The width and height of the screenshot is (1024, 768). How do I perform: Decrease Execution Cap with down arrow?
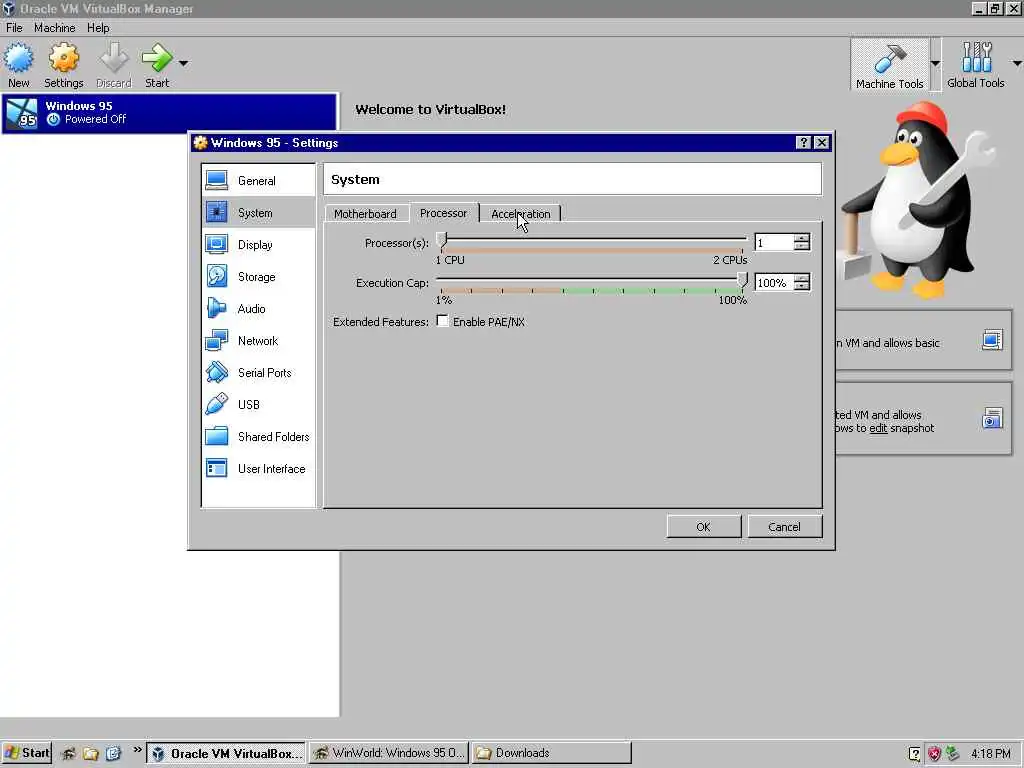[x=802, y=286]
